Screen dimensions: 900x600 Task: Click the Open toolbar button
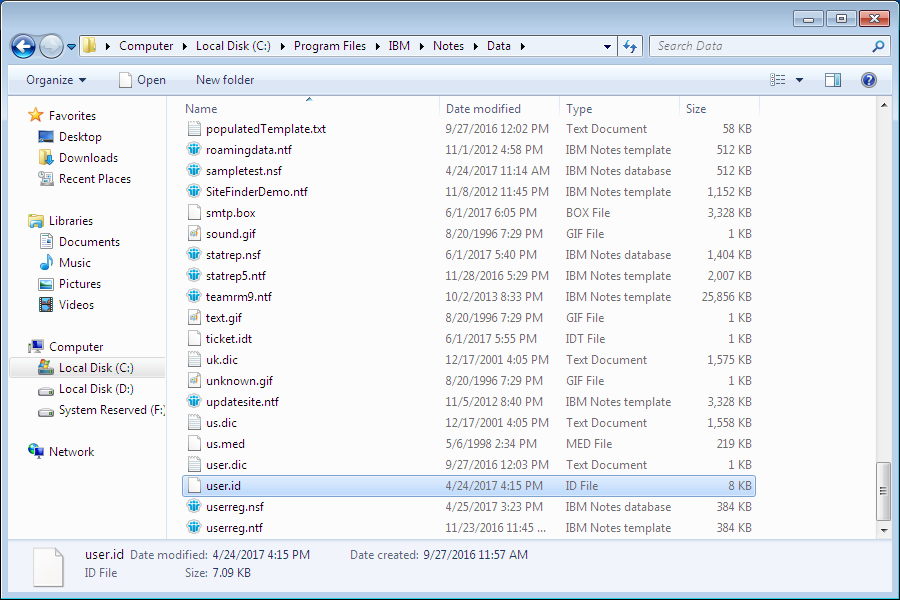142,80
